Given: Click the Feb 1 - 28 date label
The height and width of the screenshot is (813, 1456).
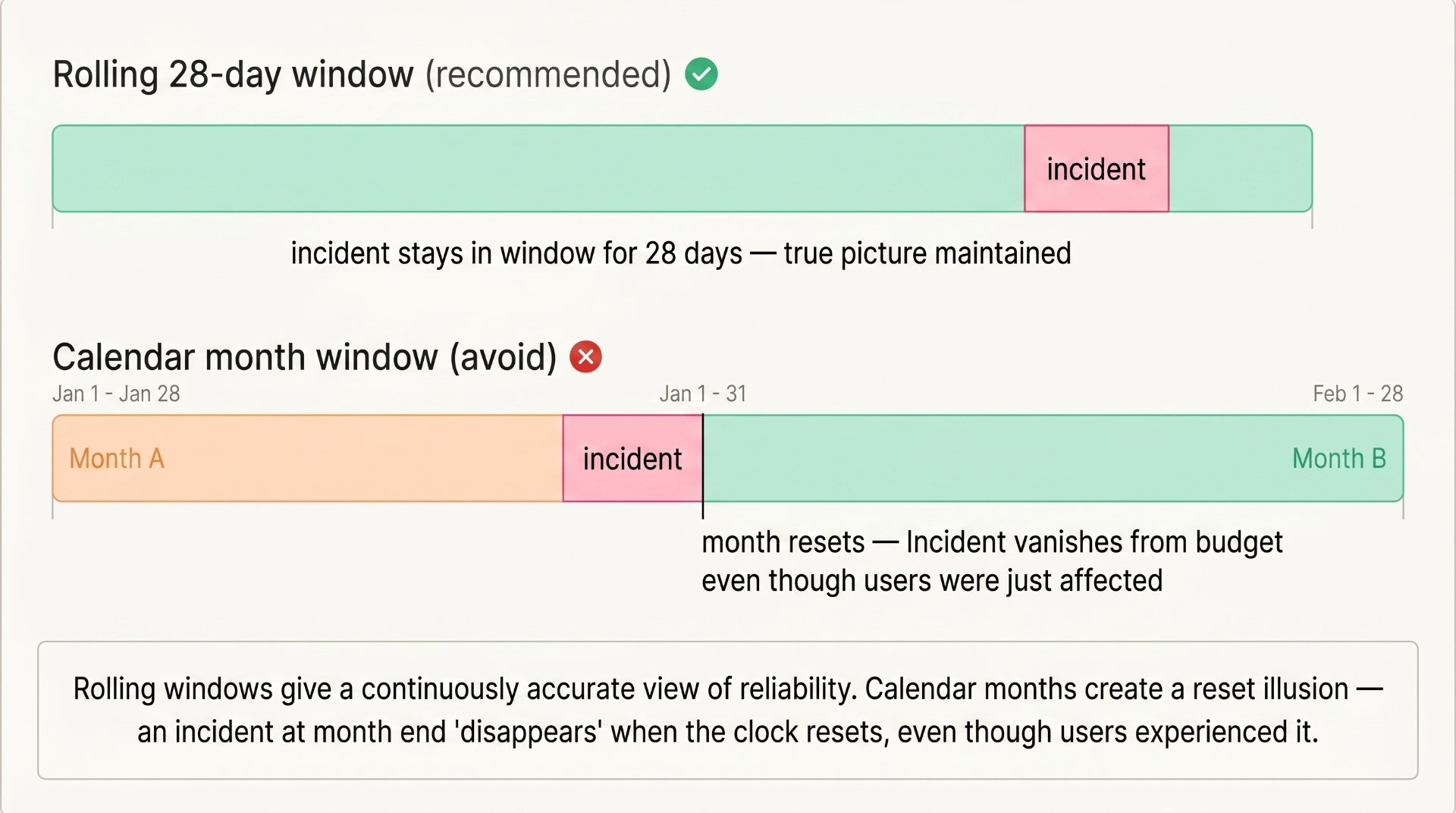Looking at the screenshot, I should [x=1358, y=394].
